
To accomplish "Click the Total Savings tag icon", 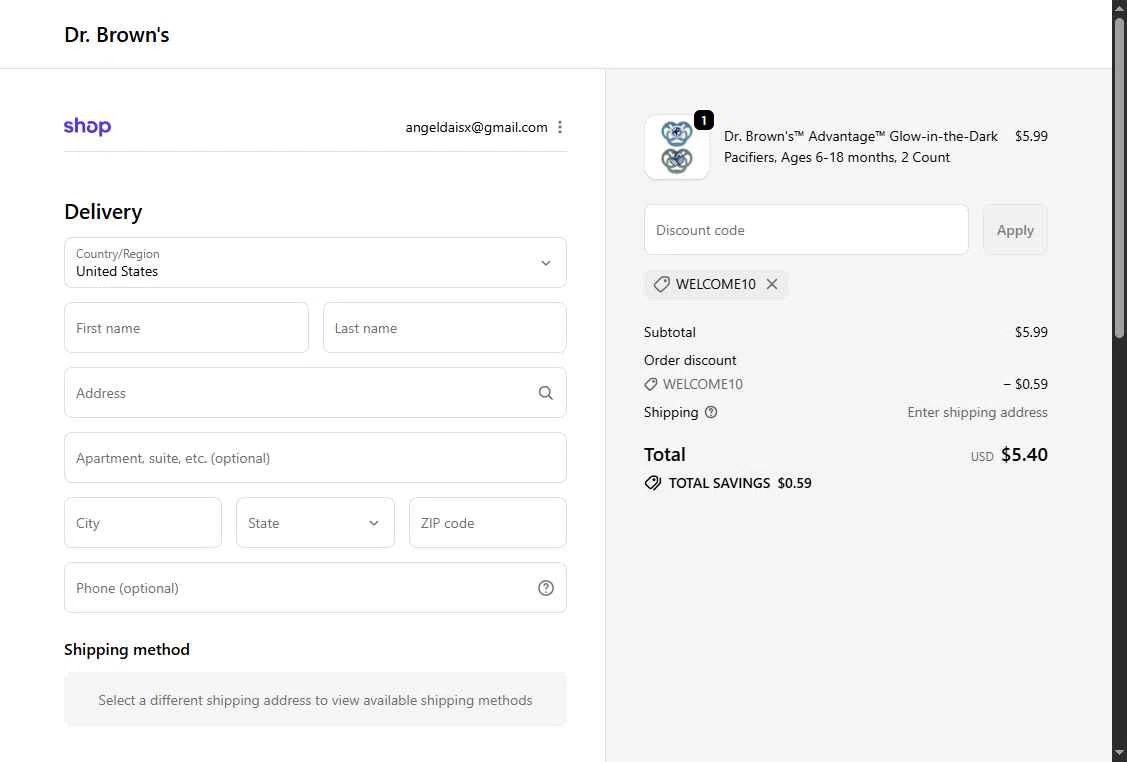I will [653, 483].
